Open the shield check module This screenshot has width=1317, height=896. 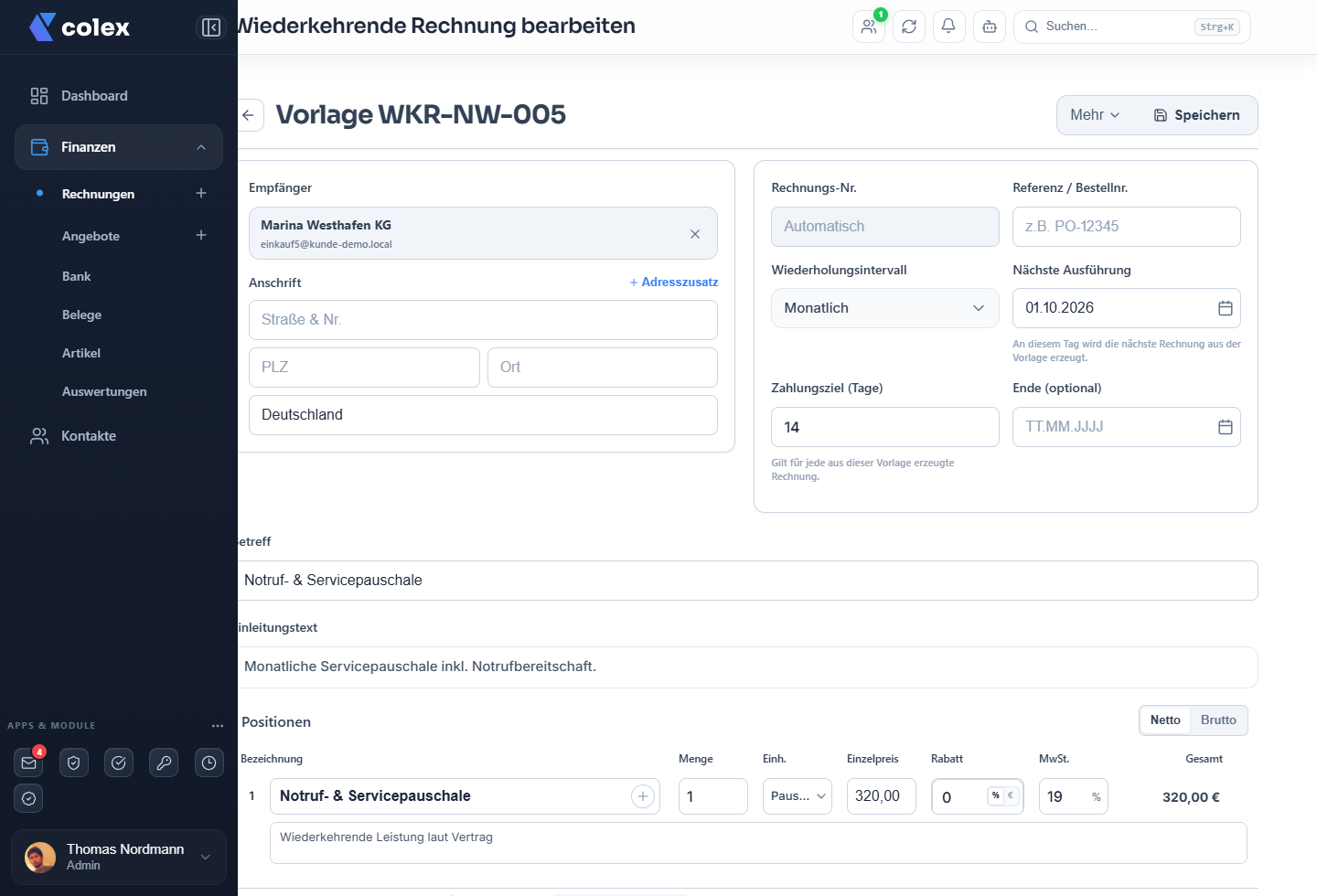[74, 763]
